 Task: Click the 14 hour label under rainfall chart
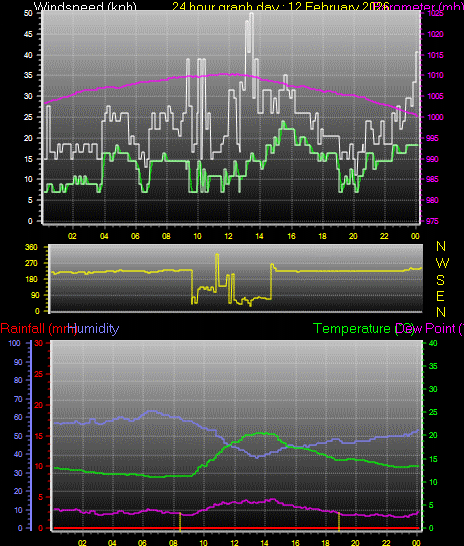pos(264,543)
